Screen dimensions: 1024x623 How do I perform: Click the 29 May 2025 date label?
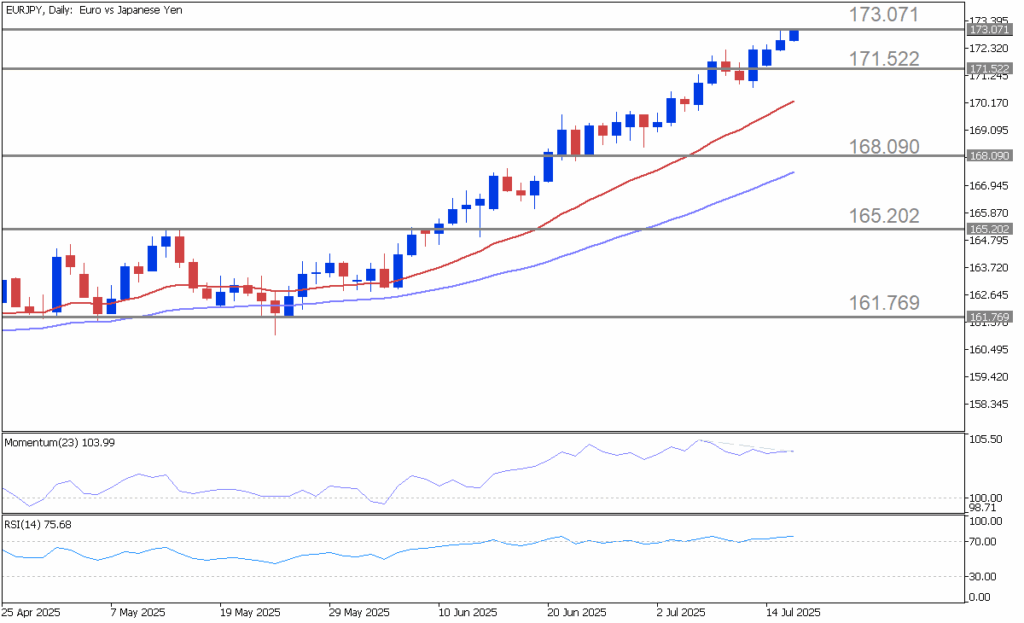point(359,613)
